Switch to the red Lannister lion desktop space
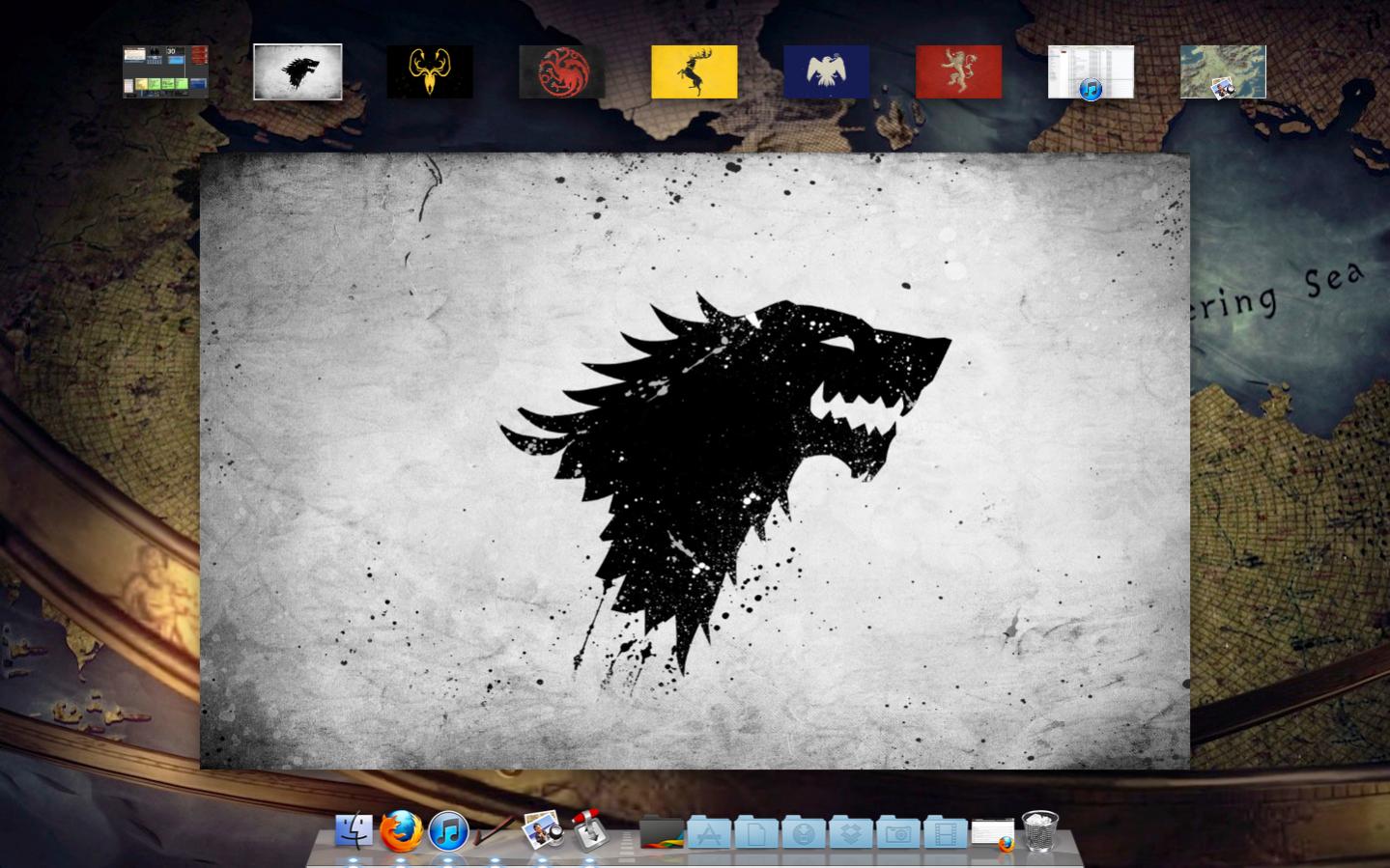The image size is (1390, 868). [x=958, y=71]
